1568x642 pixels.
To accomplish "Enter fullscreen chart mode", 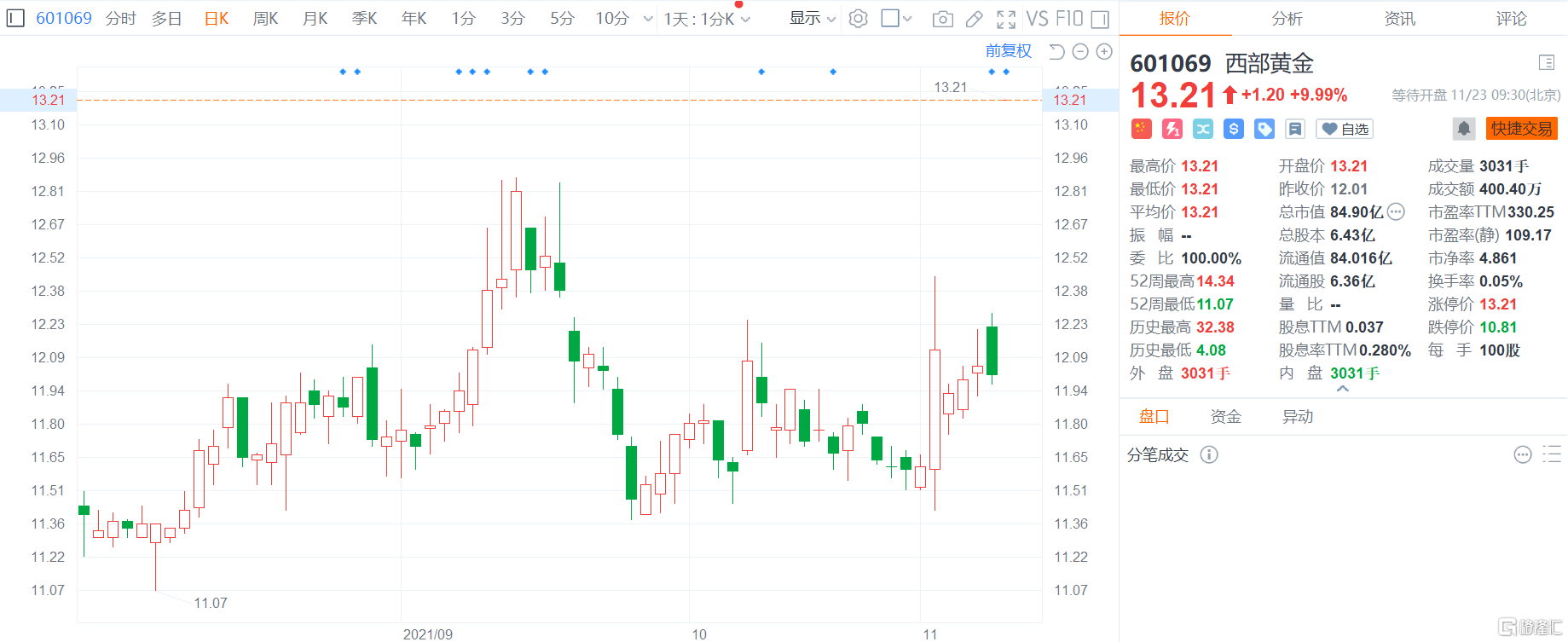I will (1006, 19).
